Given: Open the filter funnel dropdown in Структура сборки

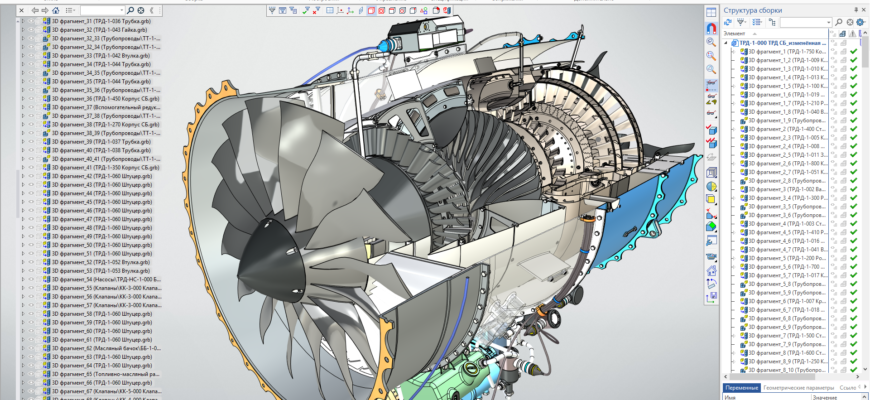Looking at the screenshot, I should (742, 22).
